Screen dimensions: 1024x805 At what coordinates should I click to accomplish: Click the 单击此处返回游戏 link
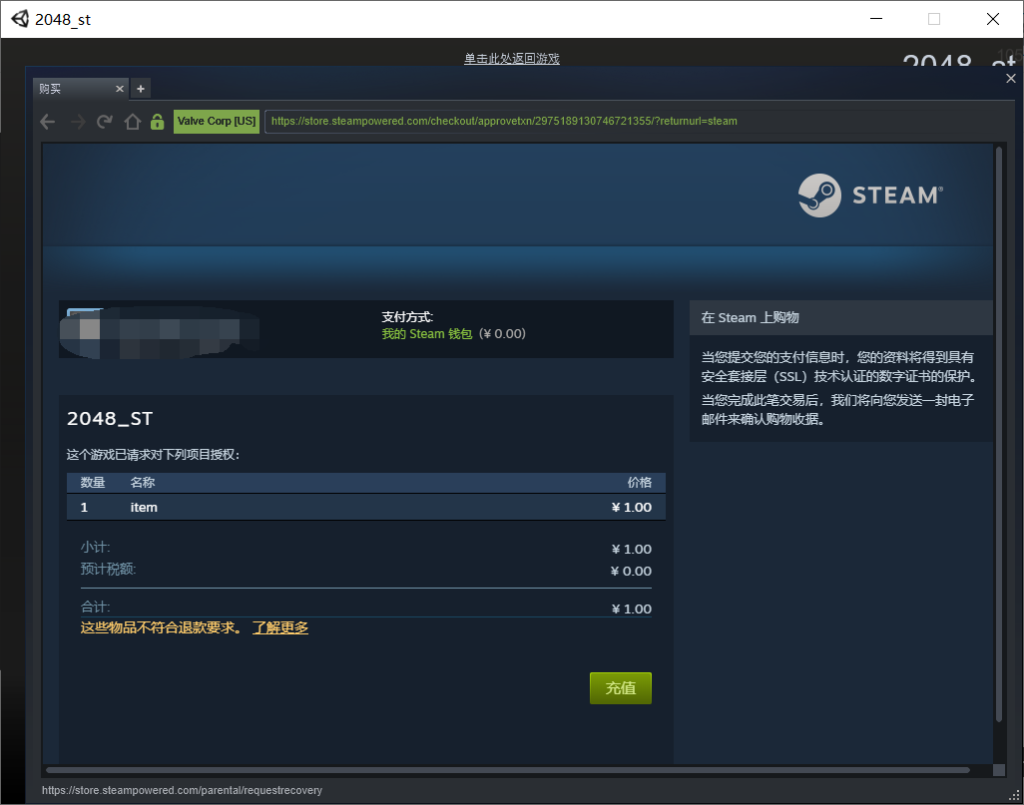pos(511,59)
